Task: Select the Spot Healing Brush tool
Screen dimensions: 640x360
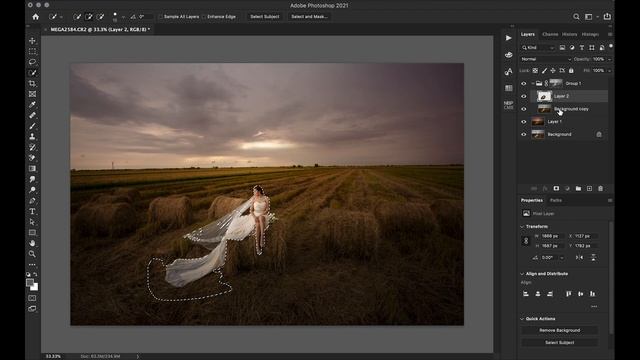Action: (32, 116)
